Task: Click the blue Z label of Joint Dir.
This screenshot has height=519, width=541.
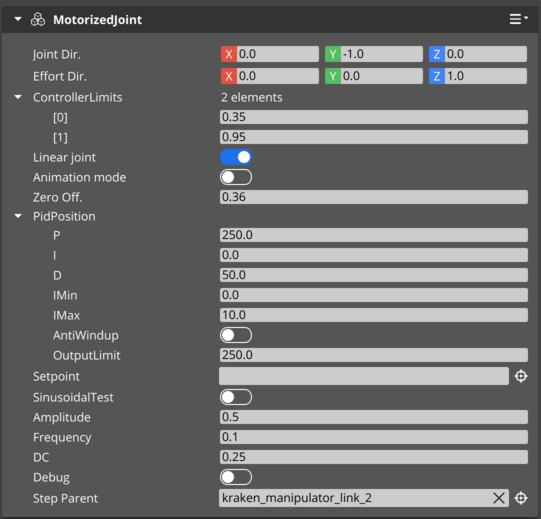Action: [437, 54]
